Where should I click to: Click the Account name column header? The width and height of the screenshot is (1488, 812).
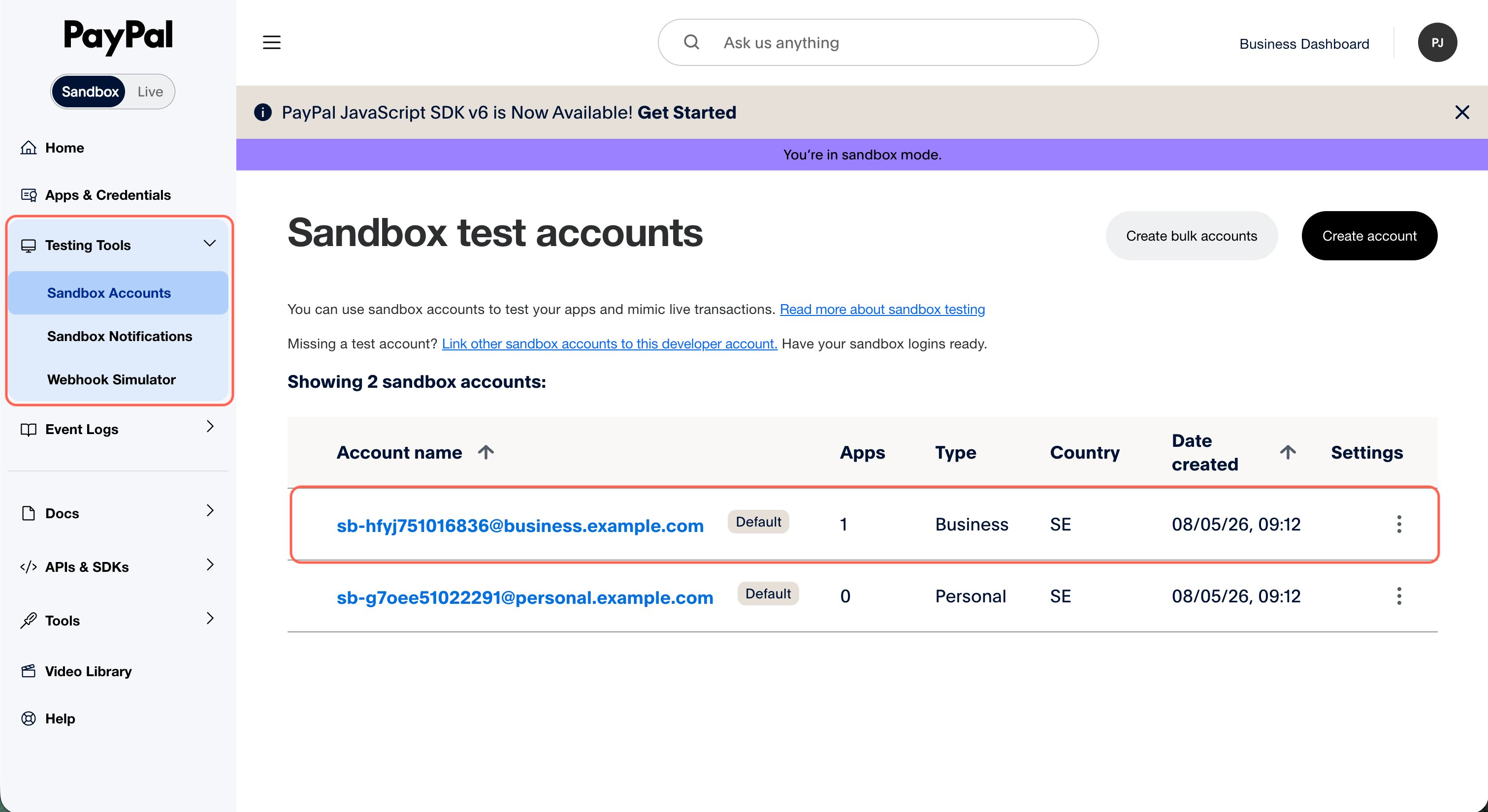pyautogui.click(x=399, y=452)
